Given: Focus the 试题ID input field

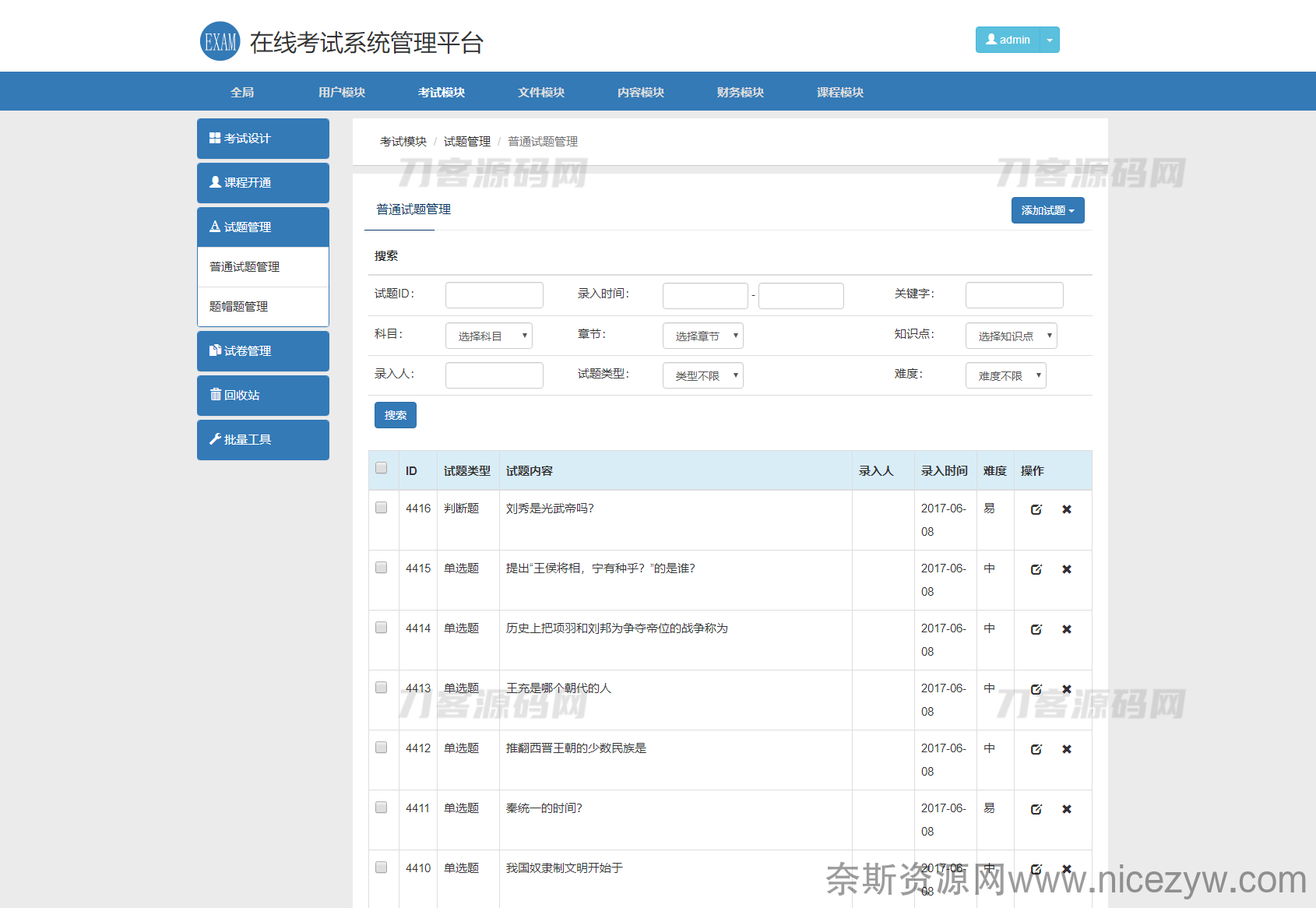Looking at the screenshot, I should pyautogui.click(x=494, y=295).
